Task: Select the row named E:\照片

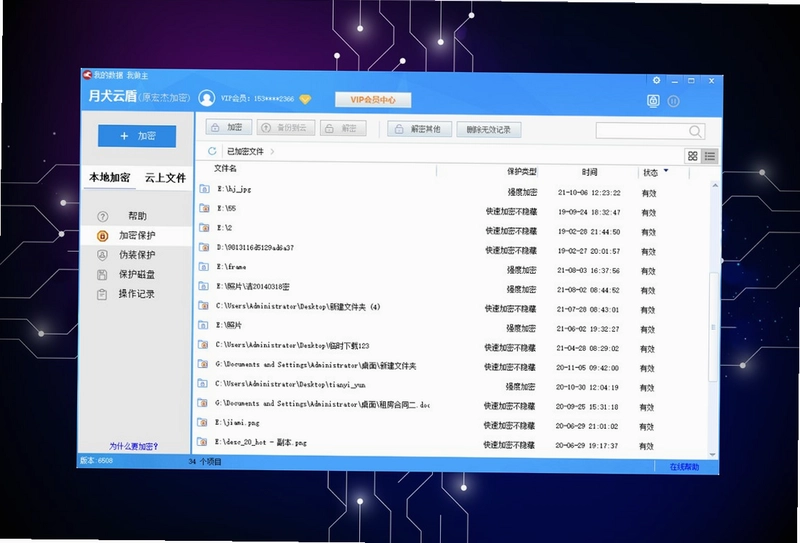Action: coord(452,326)
